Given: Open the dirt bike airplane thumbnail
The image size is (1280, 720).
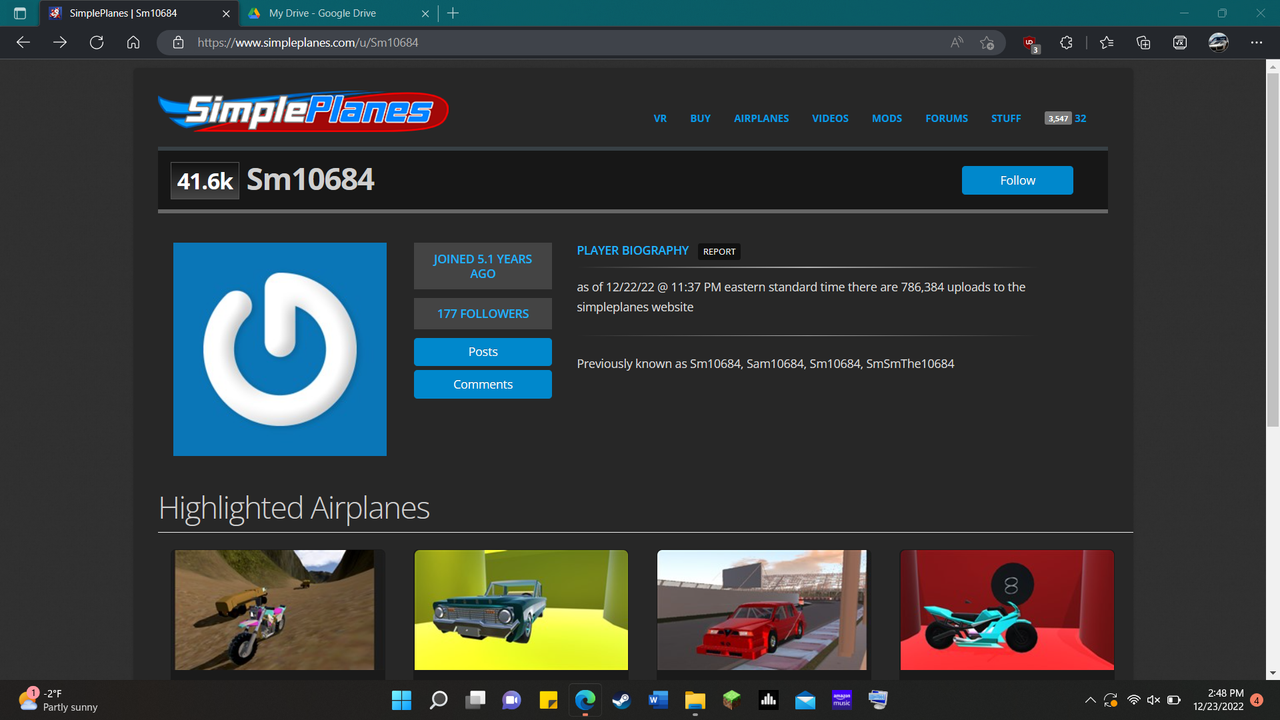Looking at the screenshot, I should [x=274, y=610].
